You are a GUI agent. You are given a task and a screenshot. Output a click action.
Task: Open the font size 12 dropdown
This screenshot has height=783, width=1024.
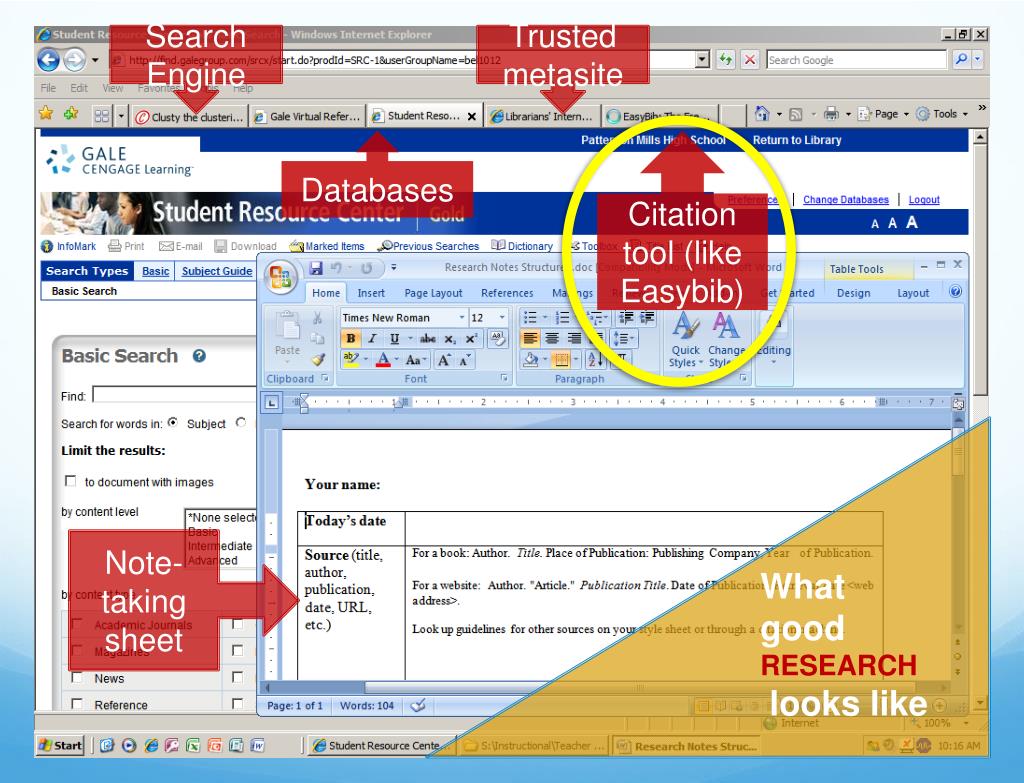[x=502, y=317]
